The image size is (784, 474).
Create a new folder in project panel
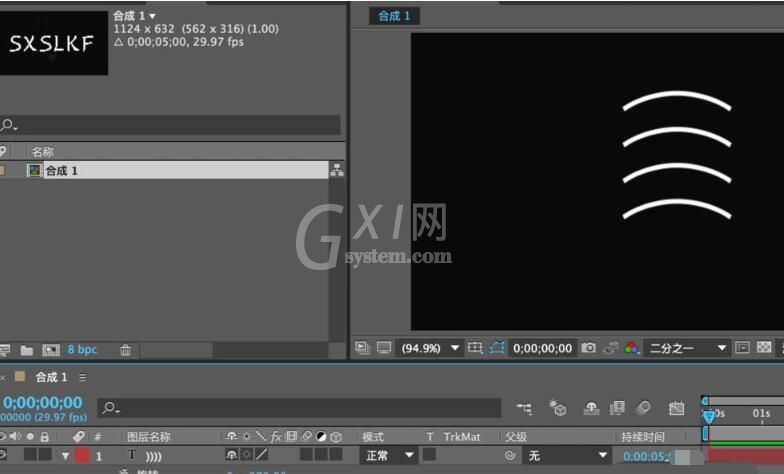26,350
